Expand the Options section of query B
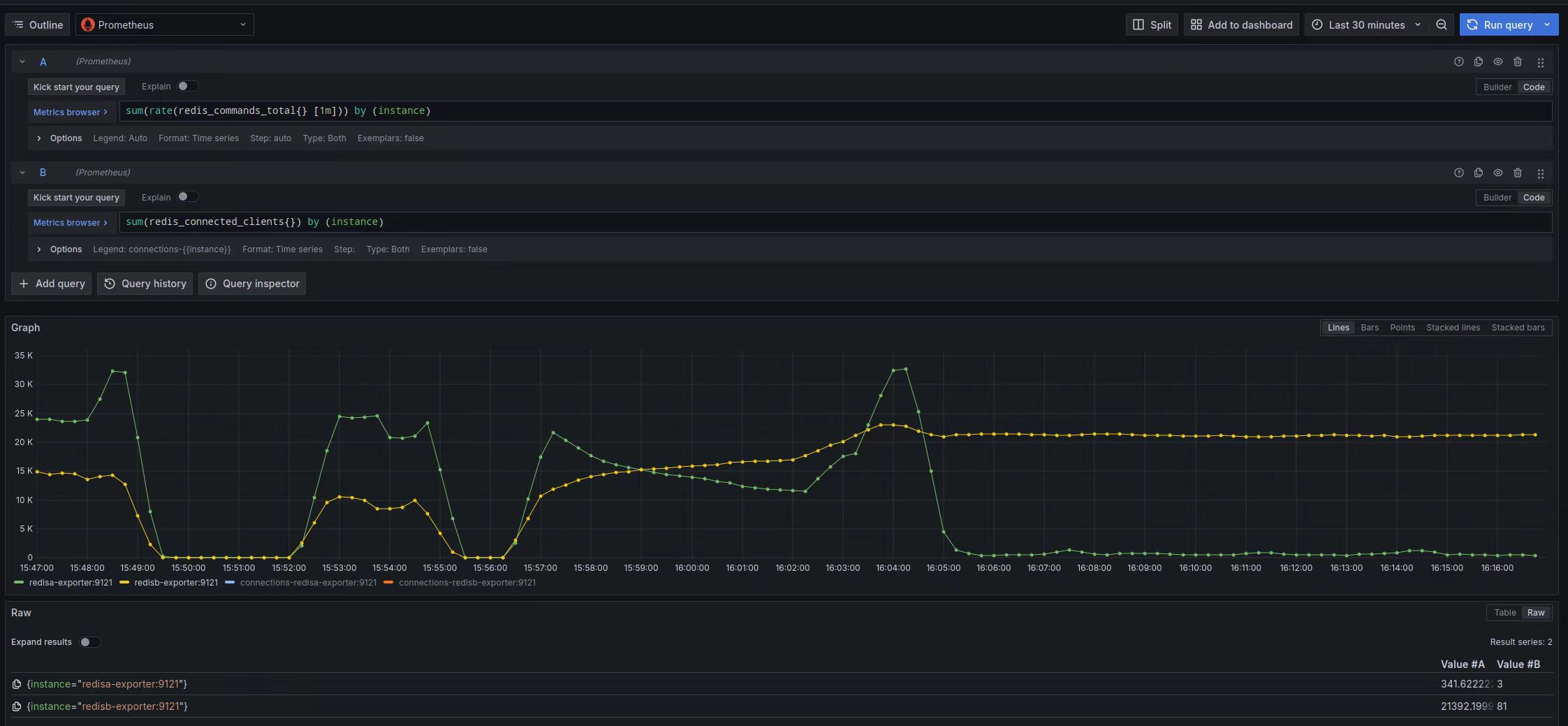 click(x=39, y=249)
